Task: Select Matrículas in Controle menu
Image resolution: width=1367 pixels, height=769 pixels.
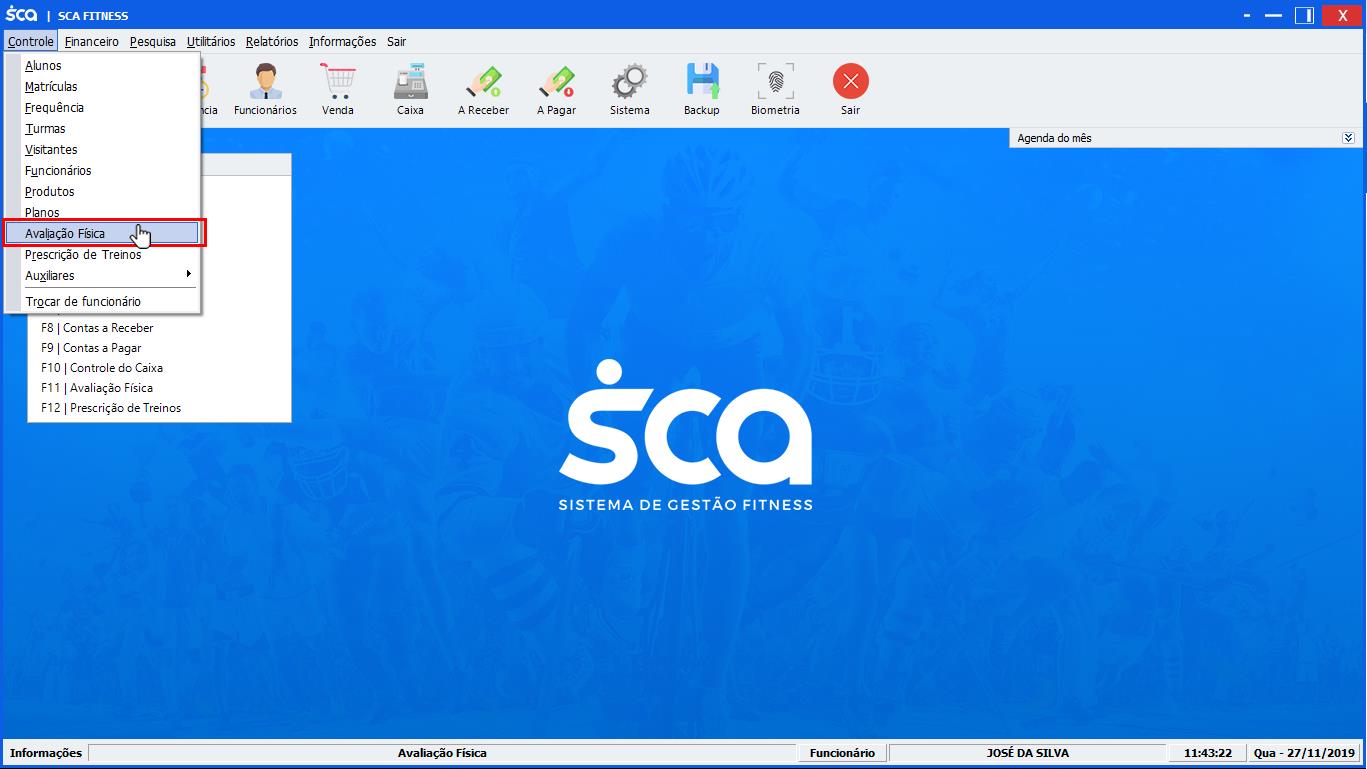Action: coord(101,86)
